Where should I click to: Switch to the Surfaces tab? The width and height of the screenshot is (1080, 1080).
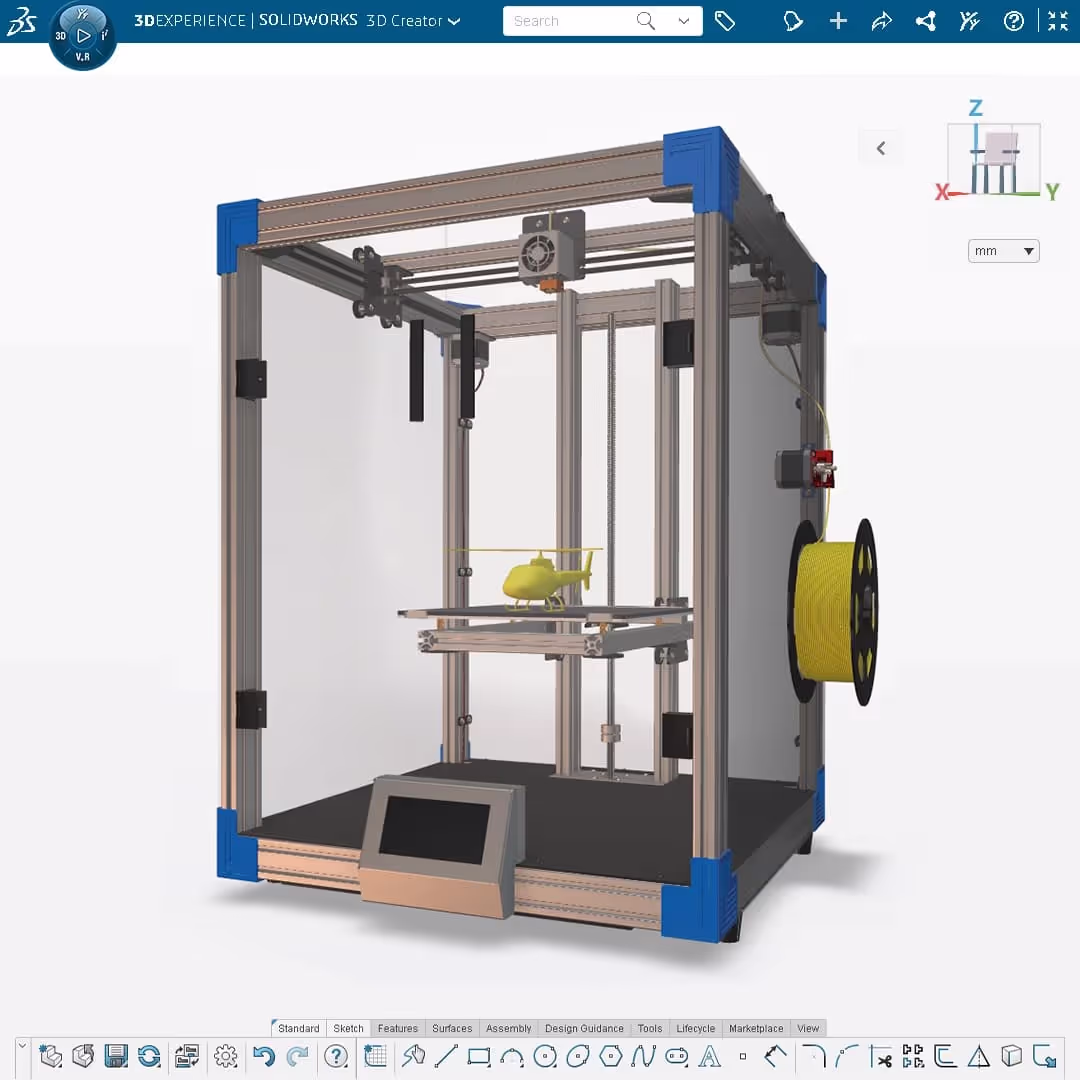pyautogui.click(x=452, y=1028)
